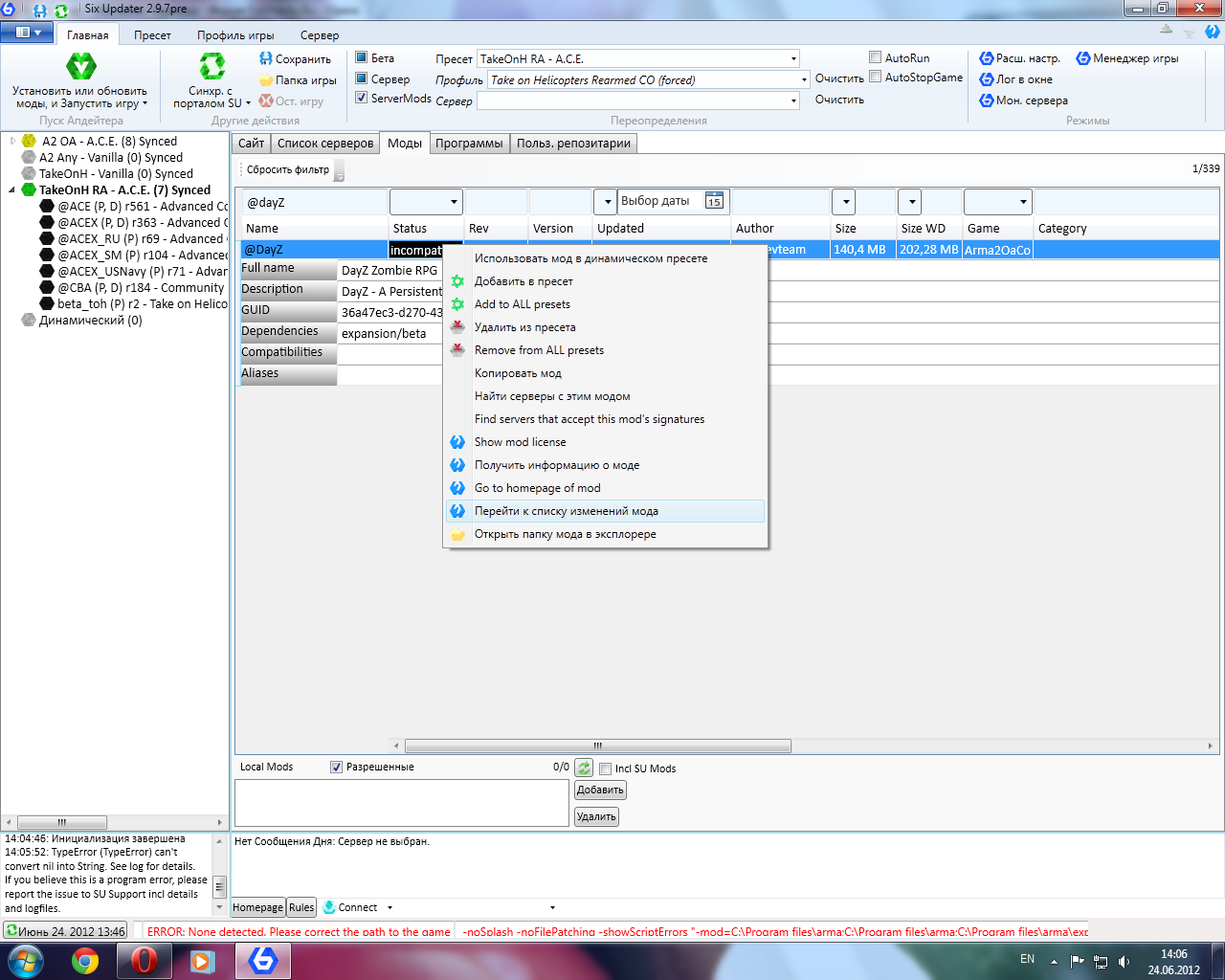Open the Game filter dropdown
1225x980 pixels.
[x=998, y=202]
